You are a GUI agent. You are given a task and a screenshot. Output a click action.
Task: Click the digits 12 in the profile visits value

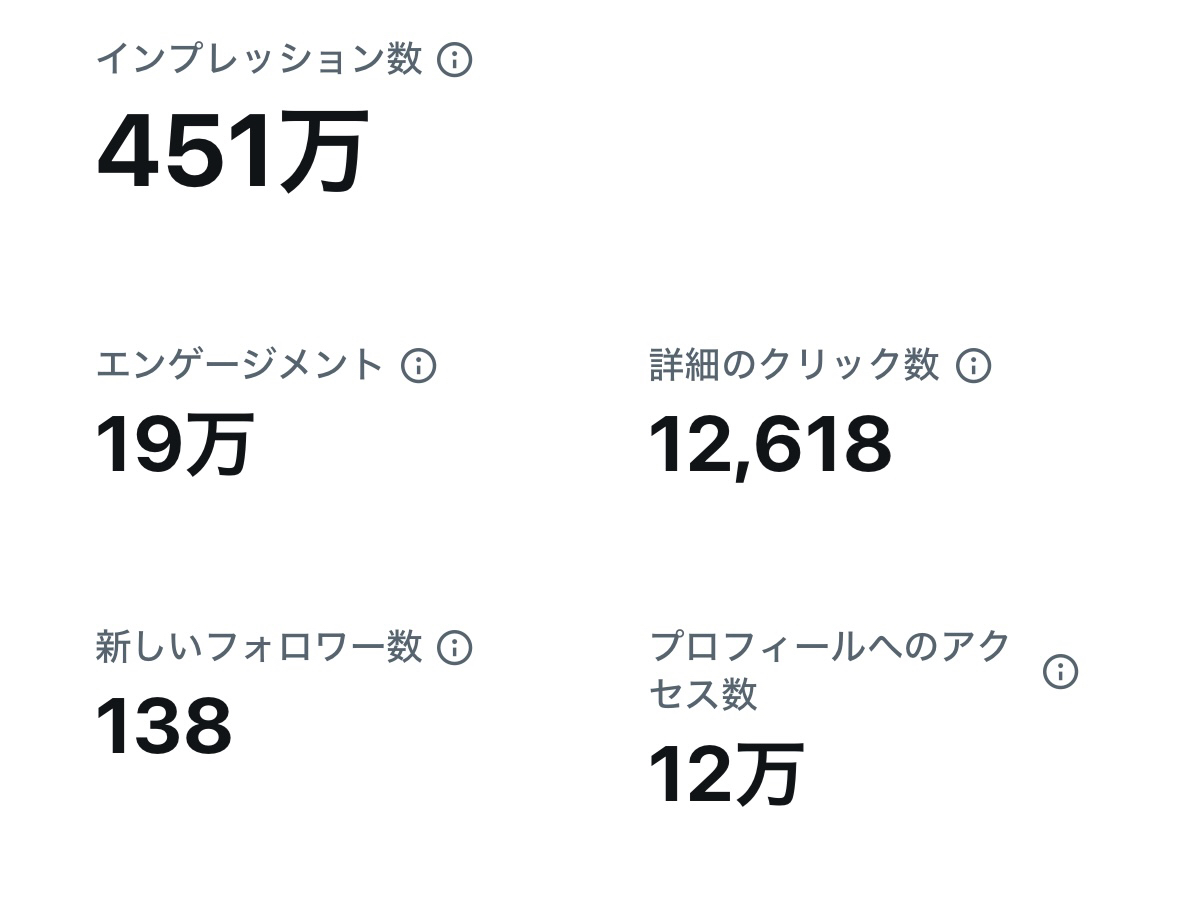tap(689, 775)
